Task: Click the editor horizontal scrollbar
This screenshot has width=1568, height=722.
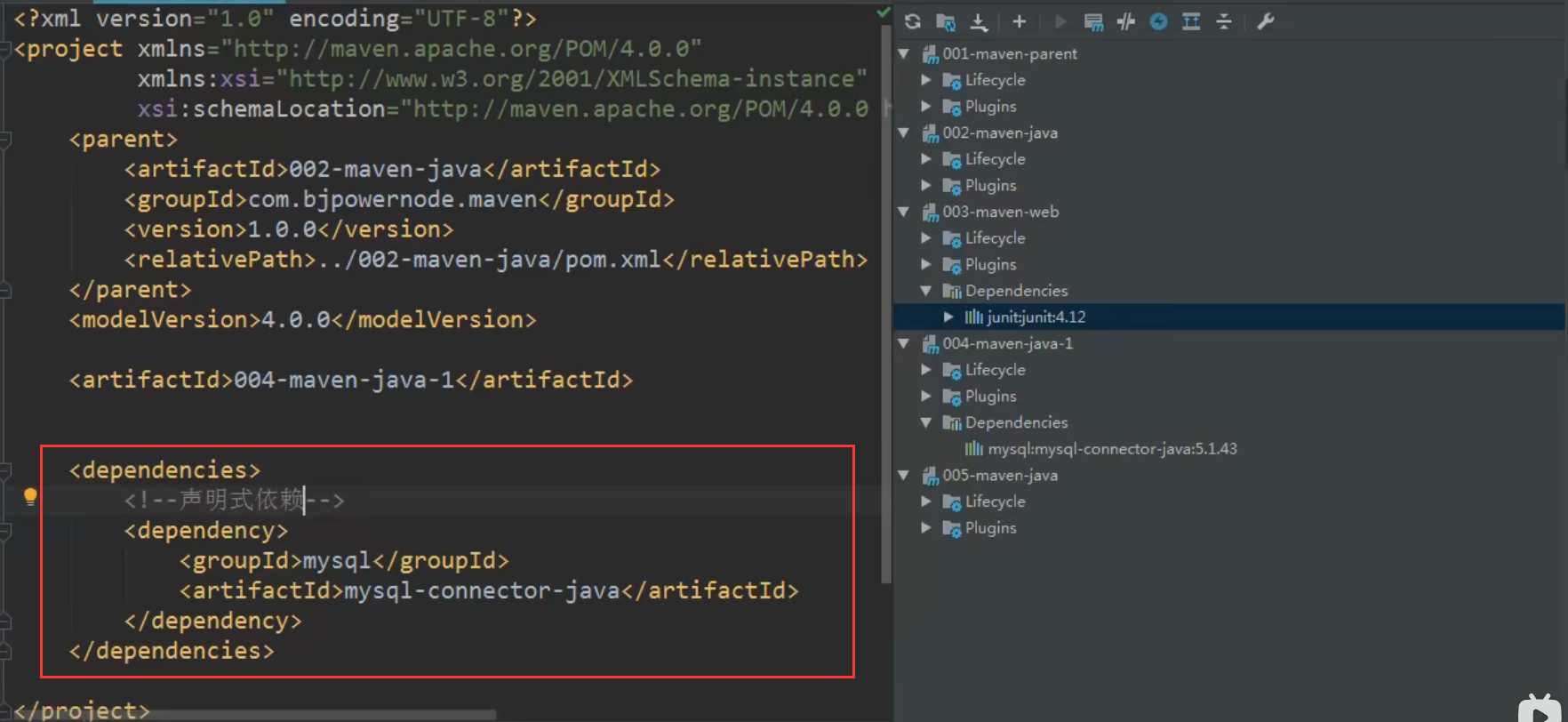Action: click(x=253, y=715)
